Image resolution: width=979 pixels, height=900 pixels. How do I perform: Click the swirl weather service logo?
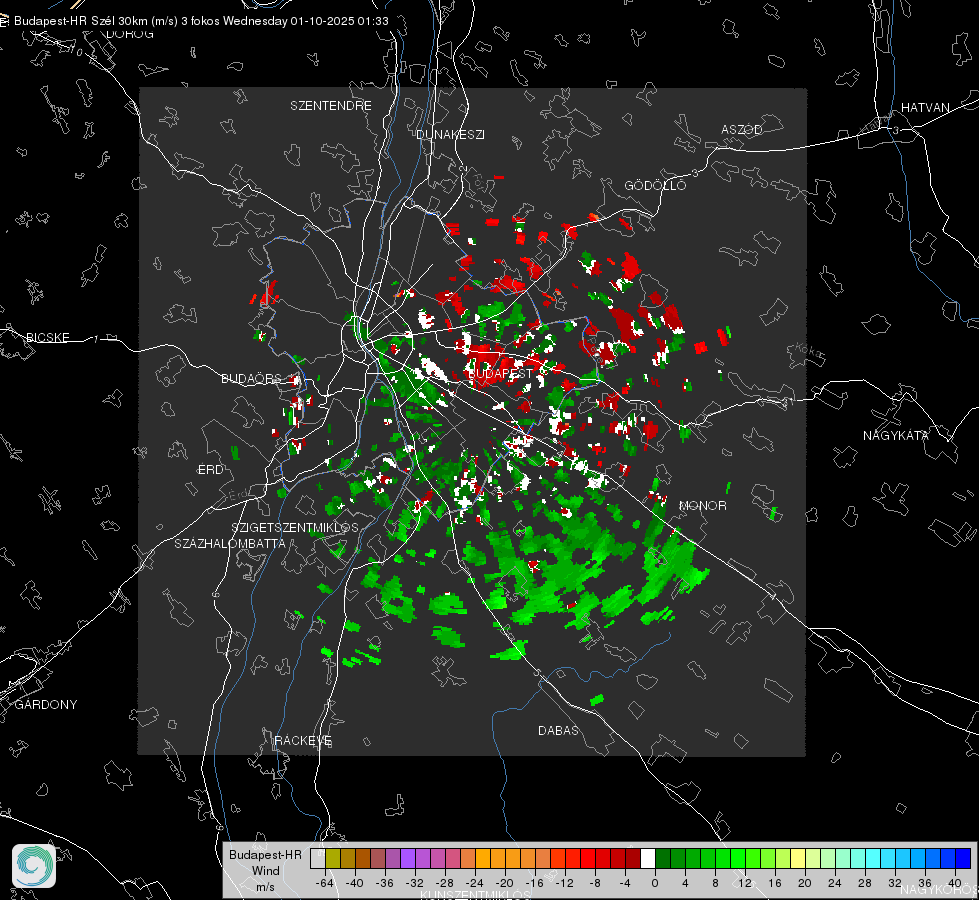point(34,866)
